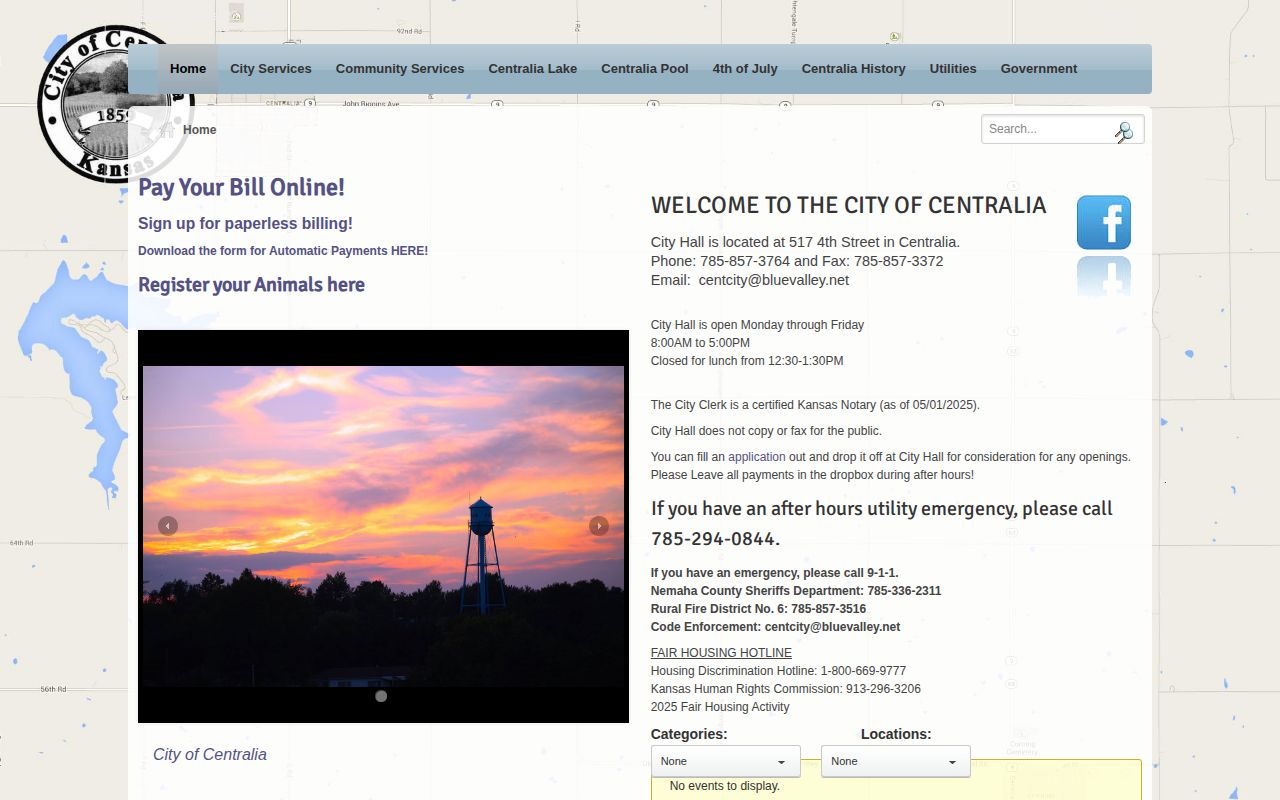Click the search magnifier icon
The width and height of the screenshot is (1280, 800).
pyautogui.click(x=1124, y=131)
